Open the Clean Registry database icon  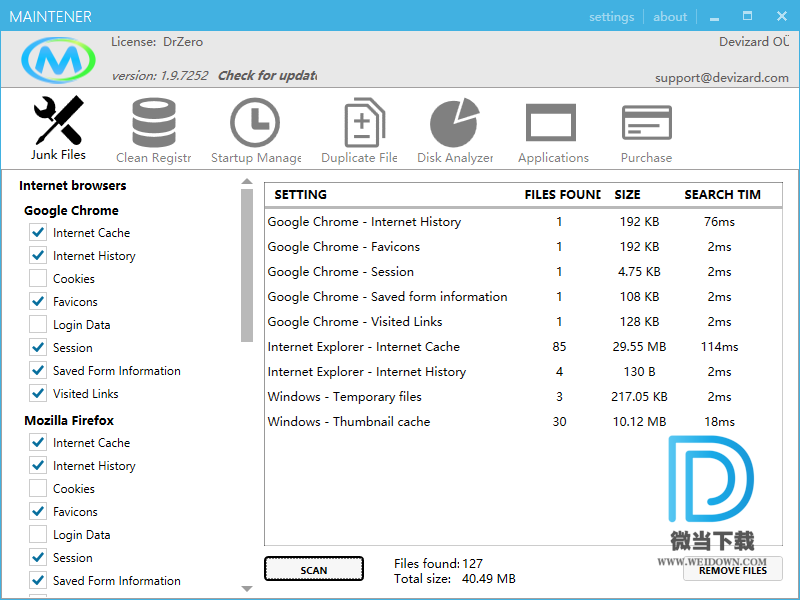[x=154, y=122]
